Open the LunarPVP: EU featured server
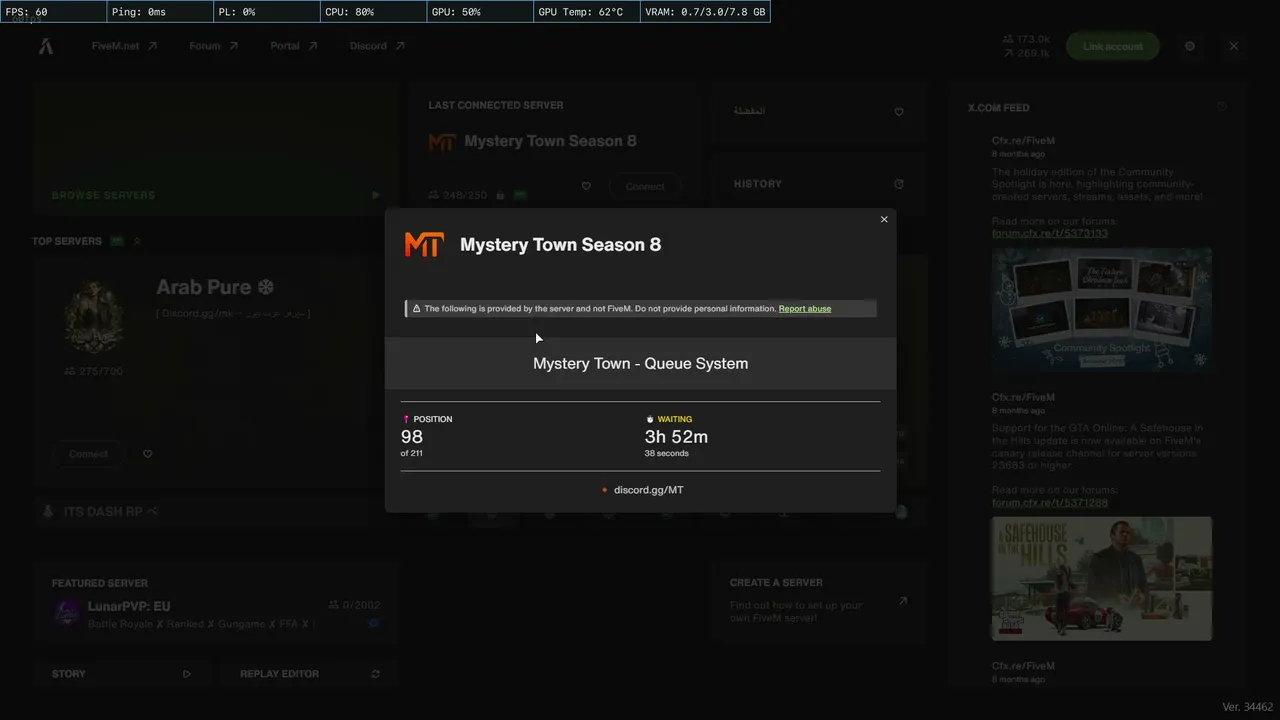This screenshot has width=1280, height=720. pos(216,603)
